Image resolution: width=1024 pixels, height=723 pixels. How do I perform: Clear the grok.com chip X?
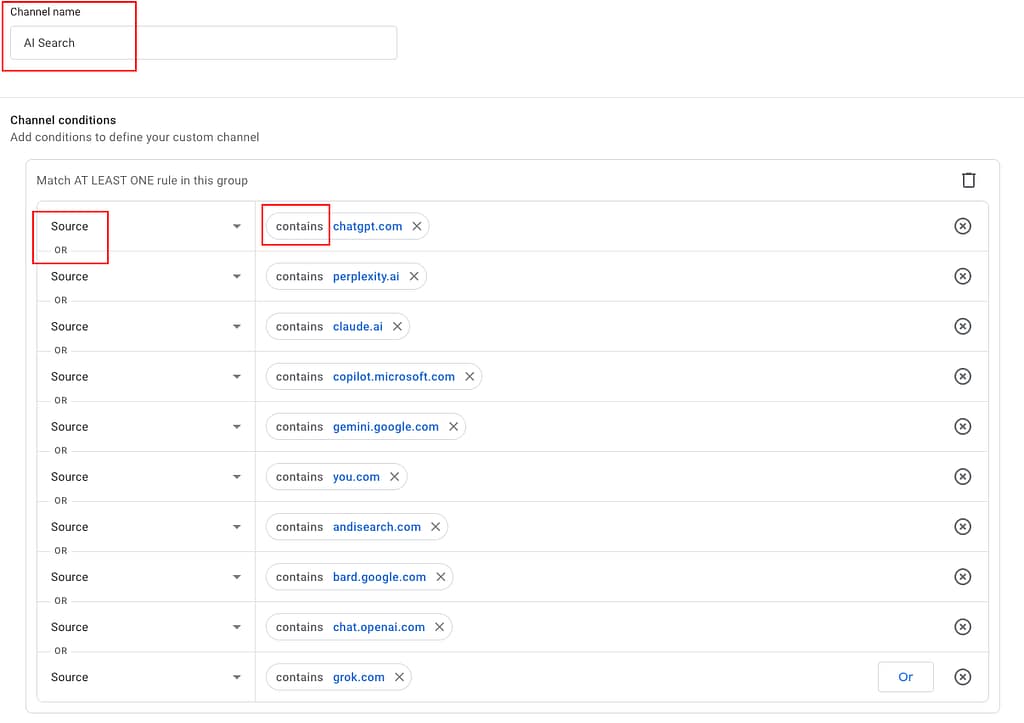399,677
